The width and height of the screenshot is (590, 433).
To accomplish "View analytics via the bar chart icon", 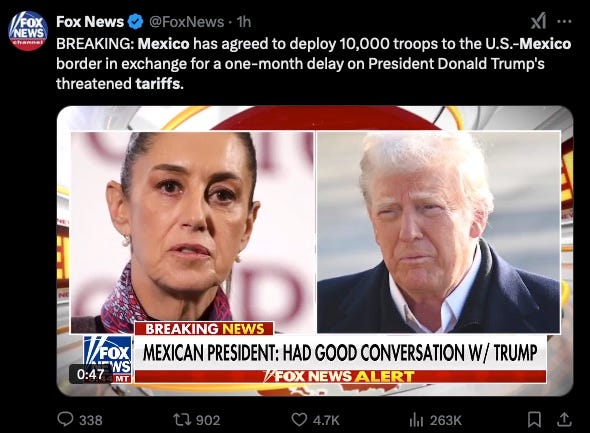I will click(416, 419).
